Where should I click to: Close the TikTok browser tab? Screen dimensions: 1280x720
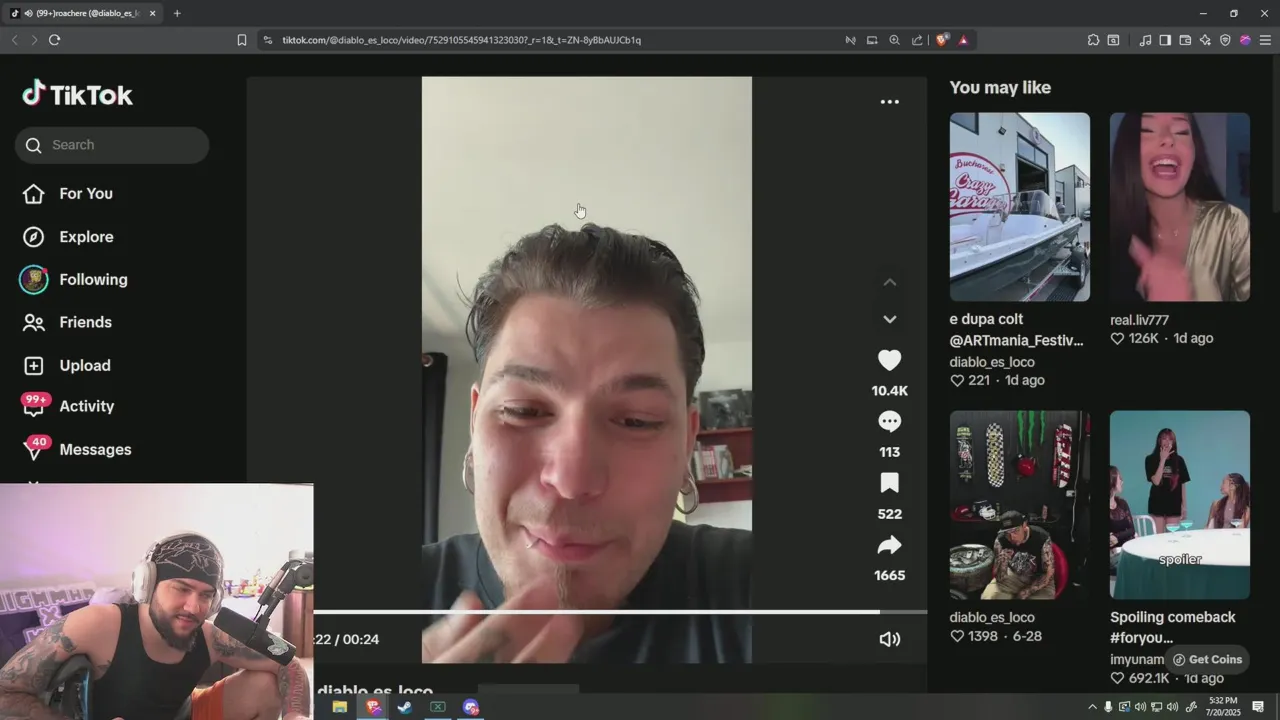point(153,13)
